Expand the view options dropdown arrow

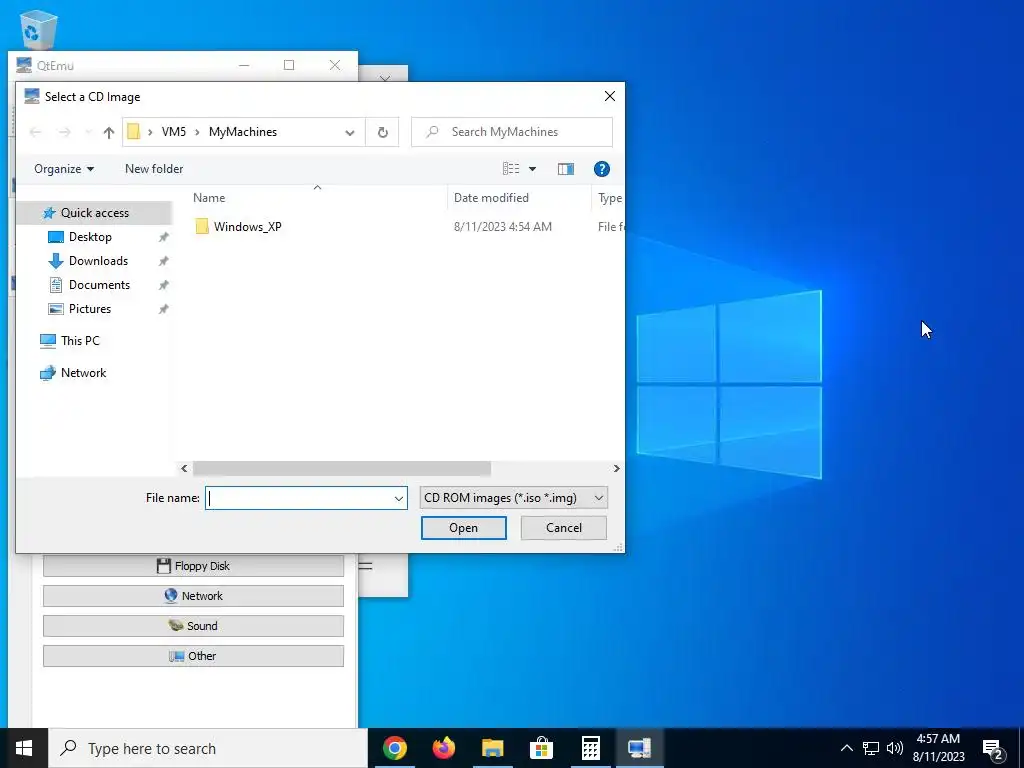[x=532, y=169]
